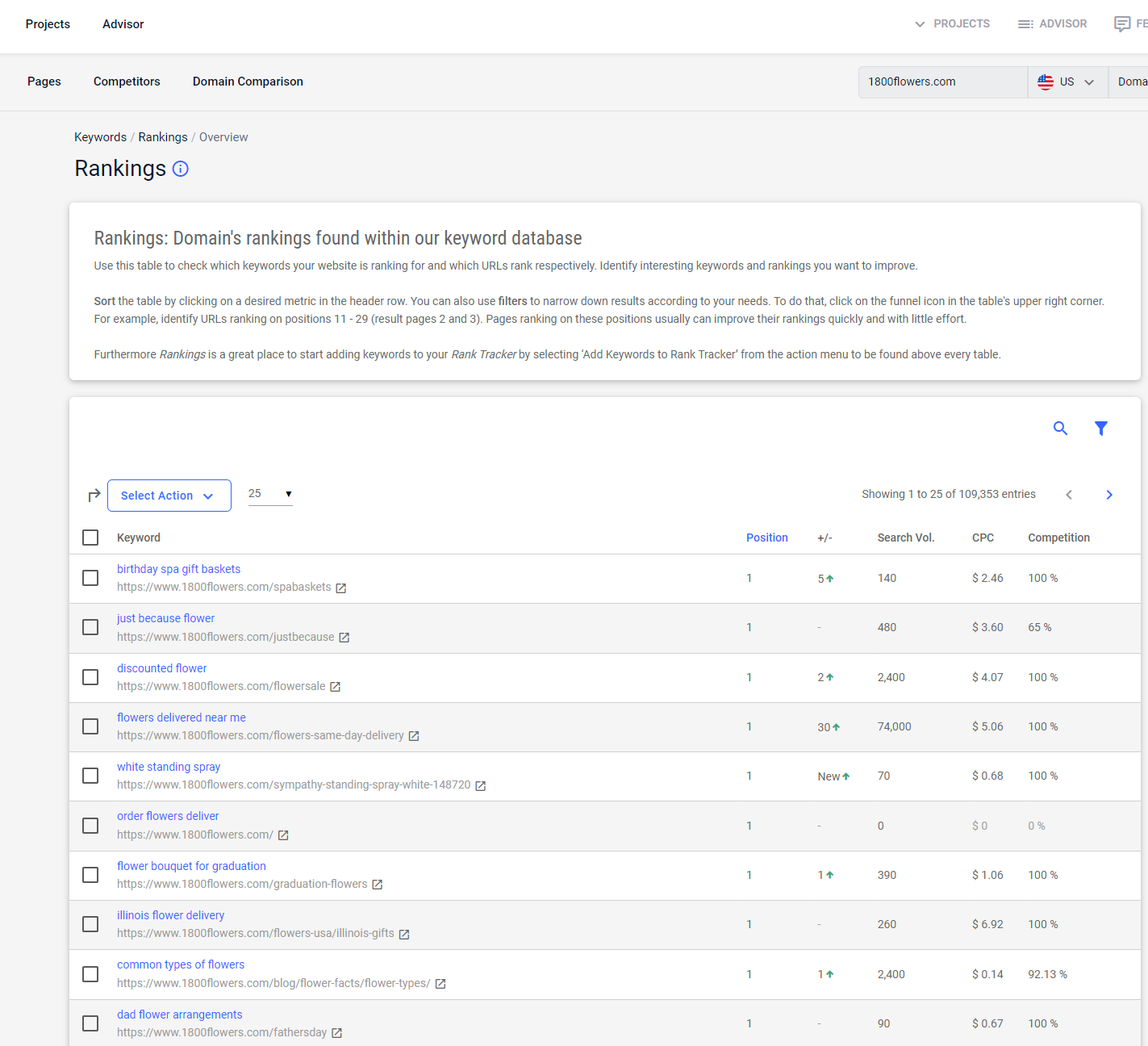Check the just because flower row
1148x1046 pixels.
pos(90,627)
